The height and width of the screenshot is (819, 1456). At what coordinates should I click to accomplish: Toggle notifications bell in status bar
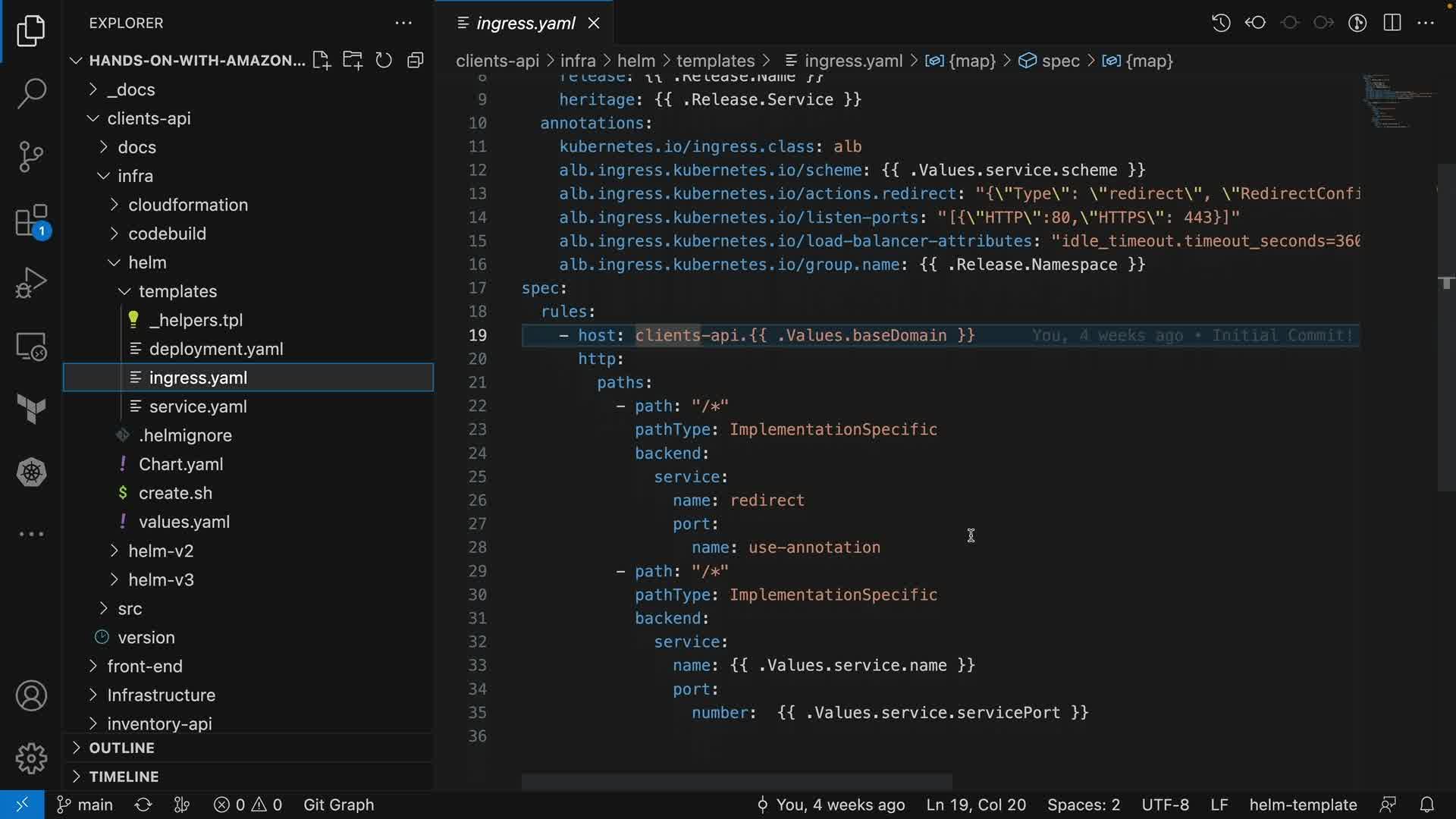pyautogui.click(x=1426, y=805)
